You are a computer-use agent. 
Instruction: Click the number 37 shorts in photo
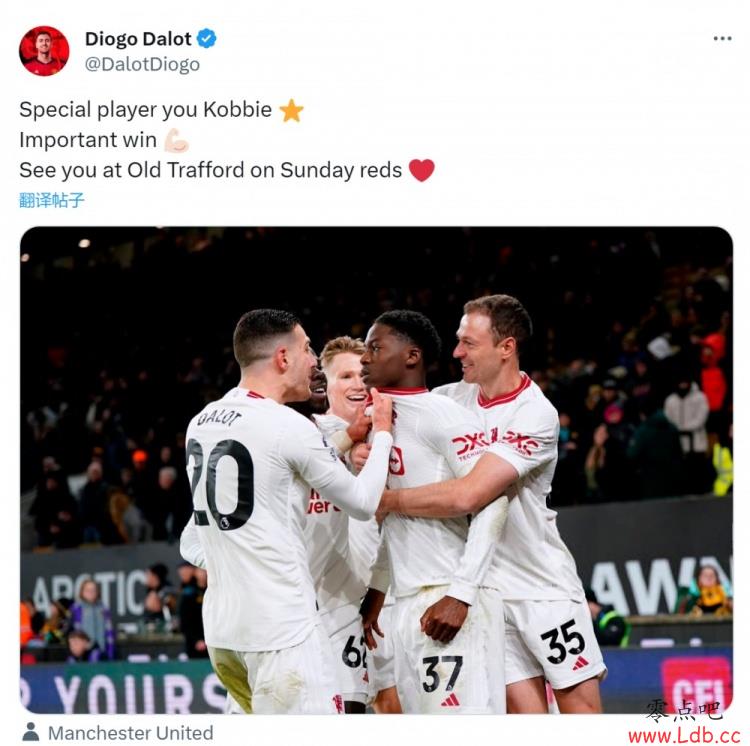pyautogui.click(x=442, y=674)
